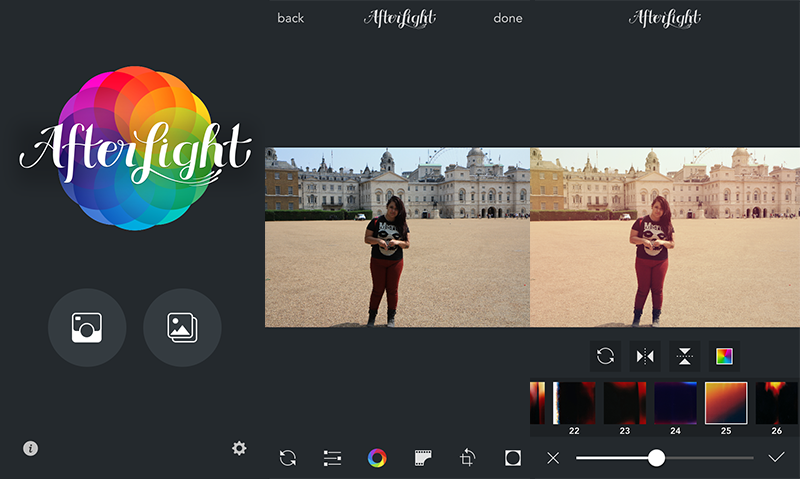The width and height of the screenshot is (800, 479).
Task: Open the frames tool icon
Action: tap(513, 458)
